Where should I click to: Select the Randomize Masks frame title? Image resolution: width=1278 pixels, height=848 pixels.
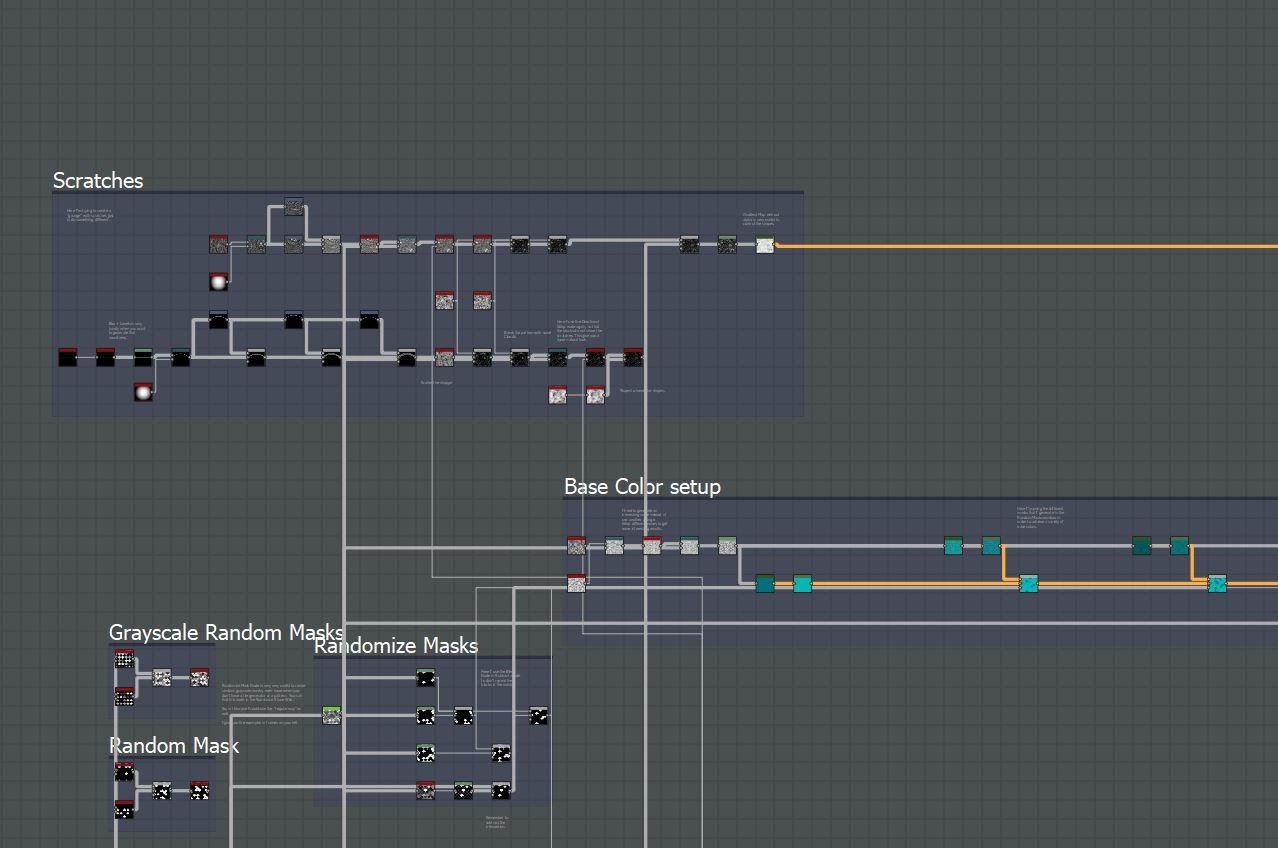click(x=396, y=646)
